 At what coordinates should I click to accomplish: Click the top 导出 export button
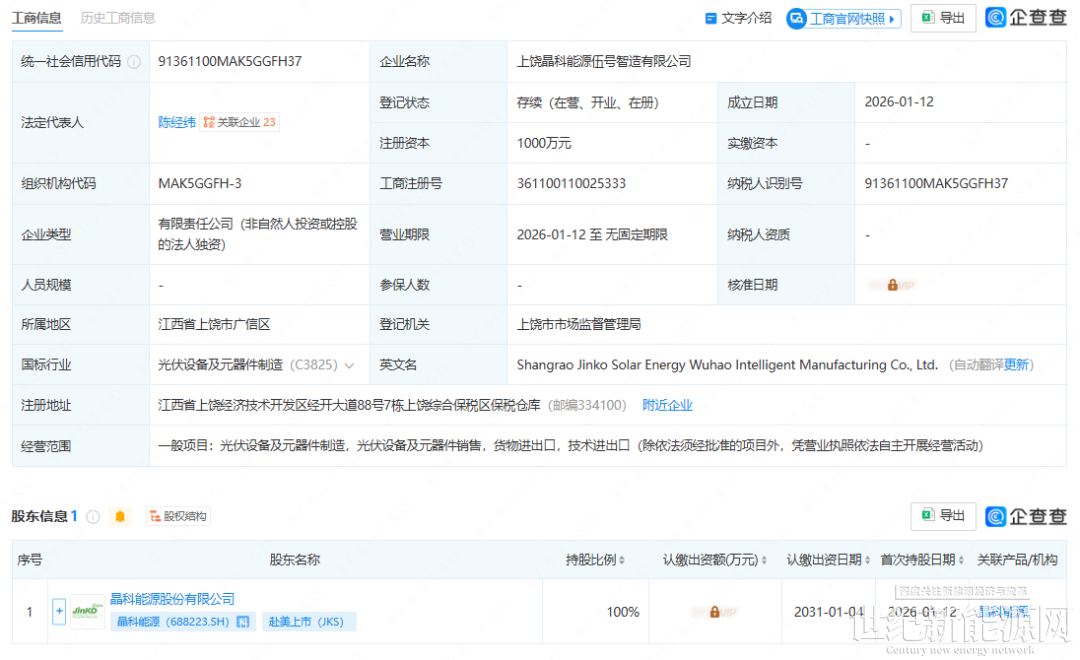click(943, 18)
